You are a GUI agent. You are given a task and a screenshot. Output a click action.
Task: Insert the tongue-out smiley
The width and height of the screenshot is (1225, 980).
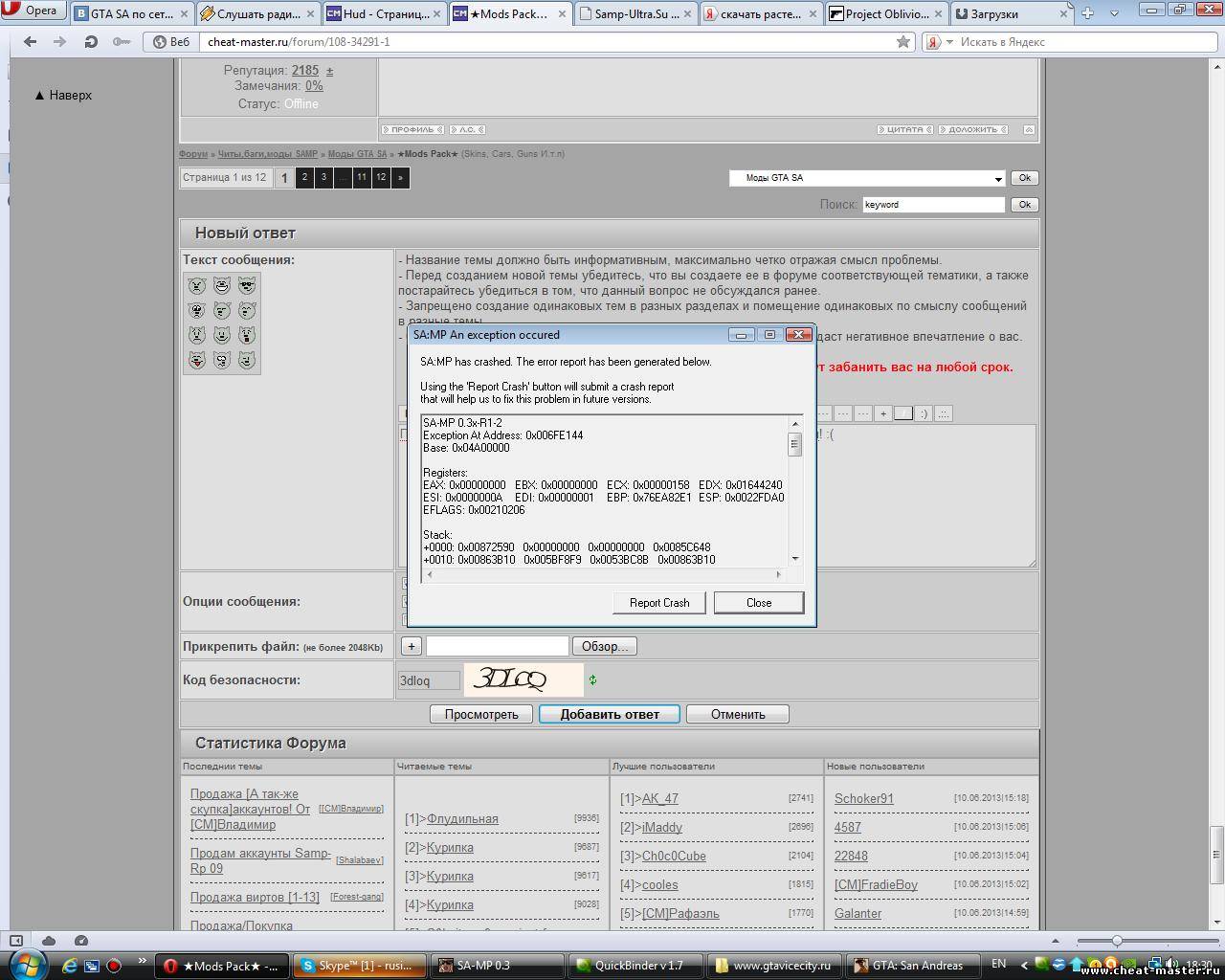click(196, 360)
